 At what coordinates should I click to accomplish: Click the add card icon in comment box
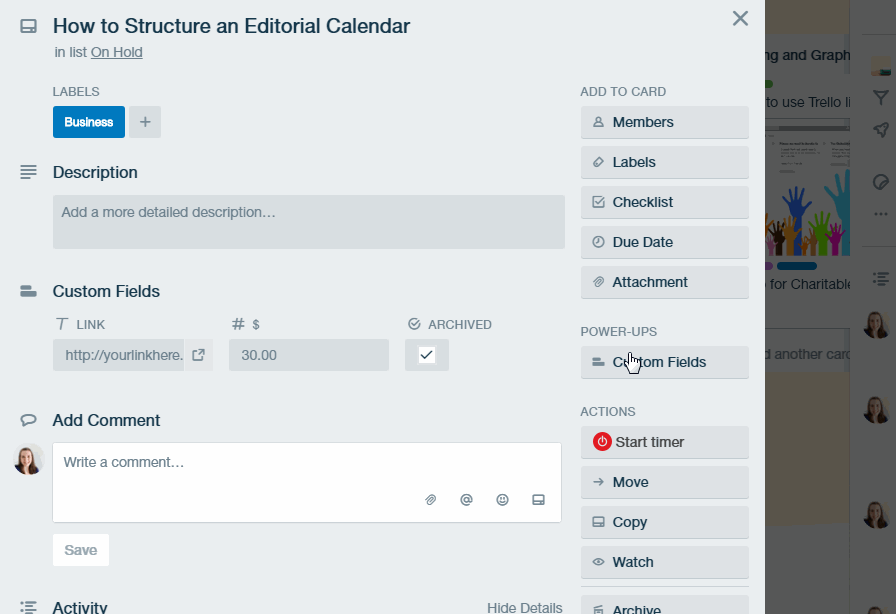pyautogui.click(x=538, y=500)
